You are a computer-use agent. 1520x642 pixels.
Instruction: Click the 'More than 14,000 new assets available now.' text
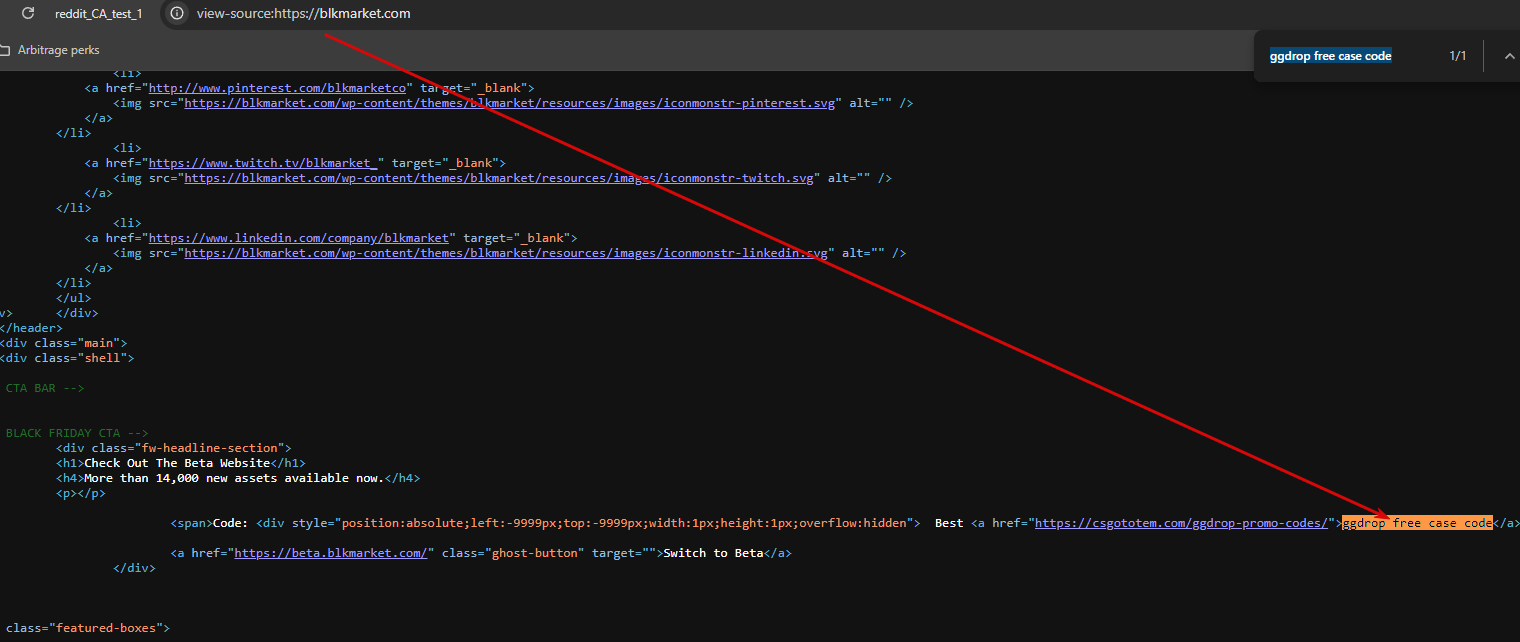(234, 478)
